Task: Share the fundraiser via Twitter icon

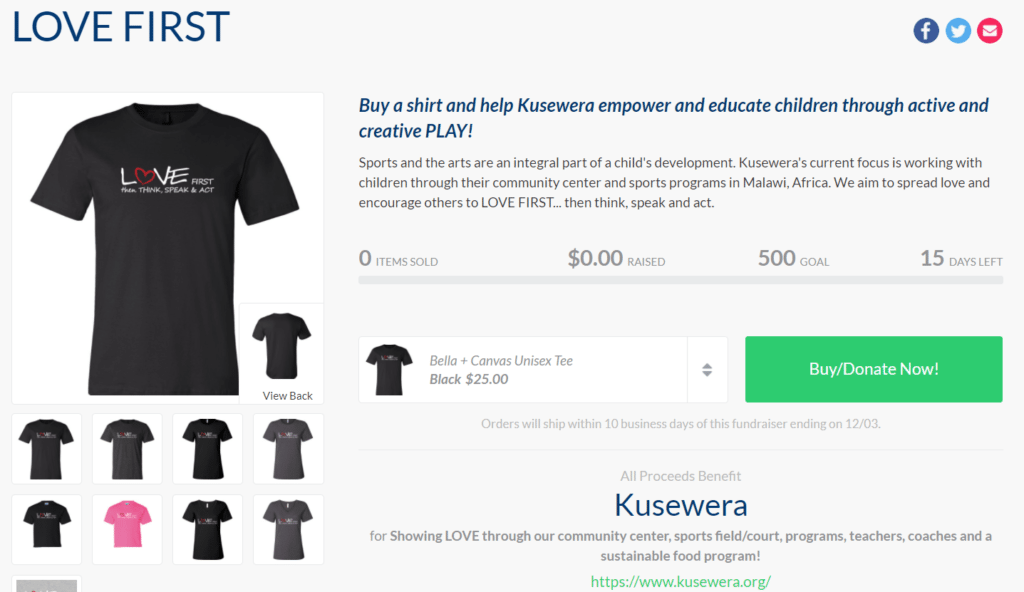Action: point(958,31)
